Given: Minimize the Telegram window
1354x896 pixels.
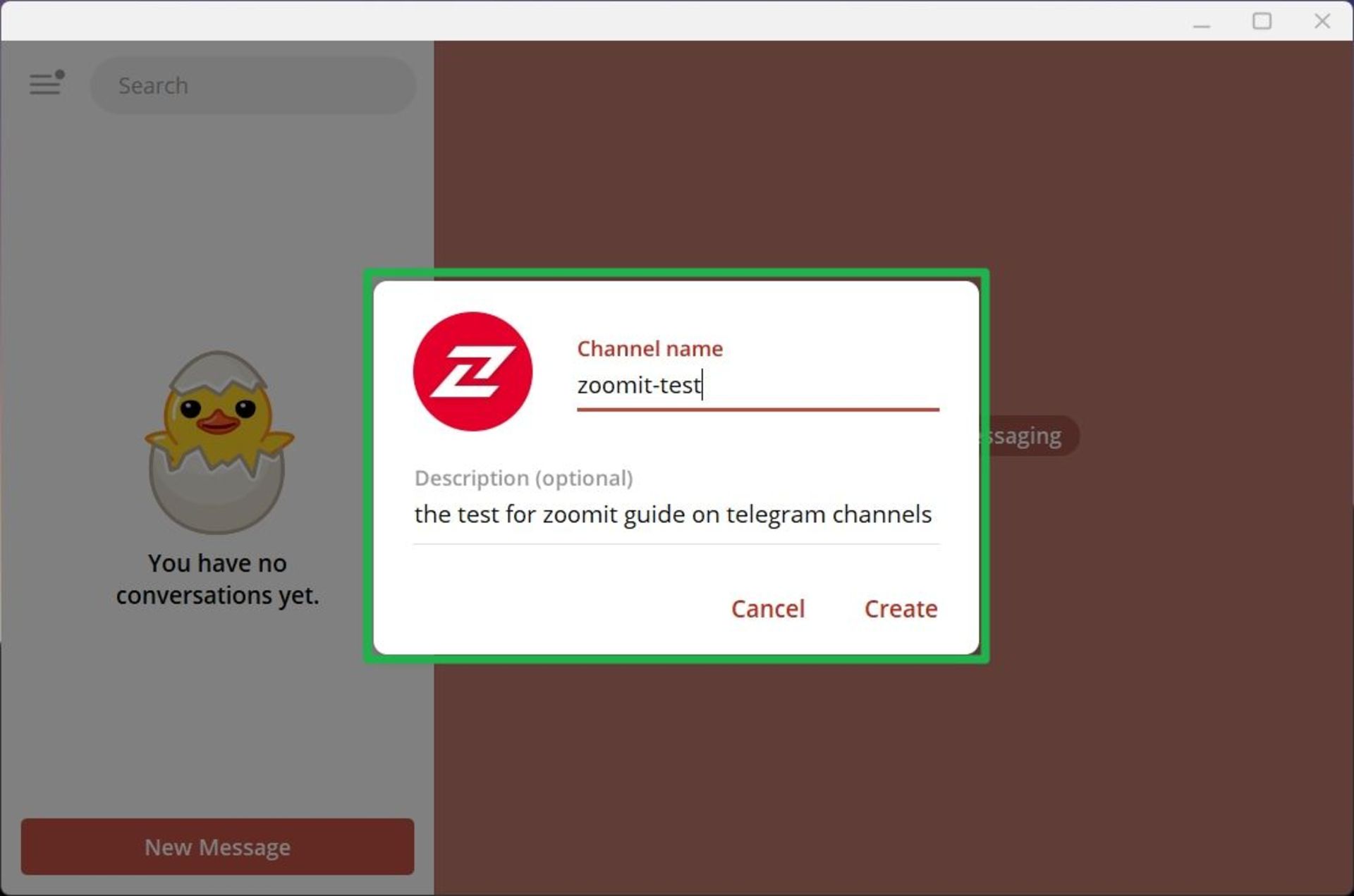Looking at the screenshot, I should 1202,21.
